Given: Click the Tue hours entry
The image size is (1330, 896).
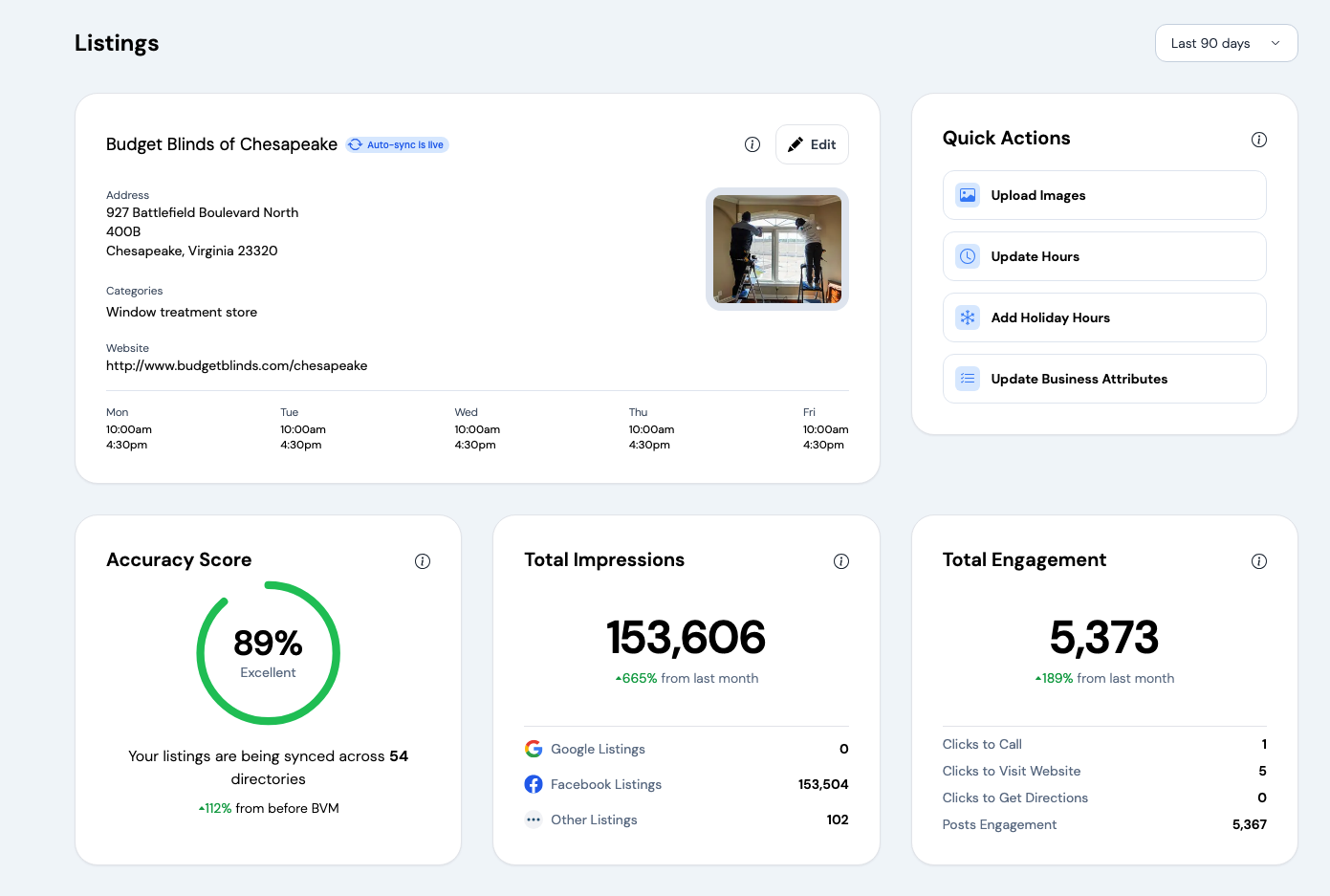Looking at the screenshot, I should point(303,428).
